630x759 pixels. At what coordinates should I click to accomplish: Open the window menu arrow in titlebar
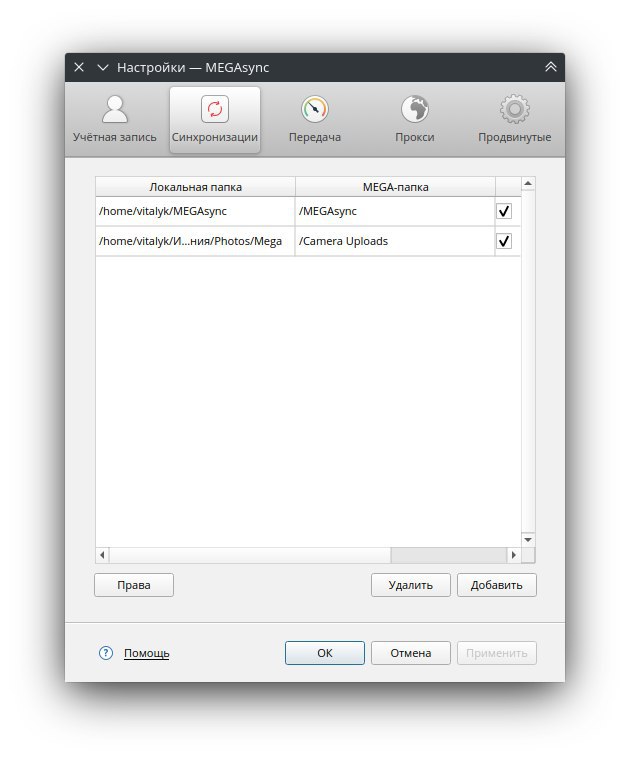click(103, 67)
